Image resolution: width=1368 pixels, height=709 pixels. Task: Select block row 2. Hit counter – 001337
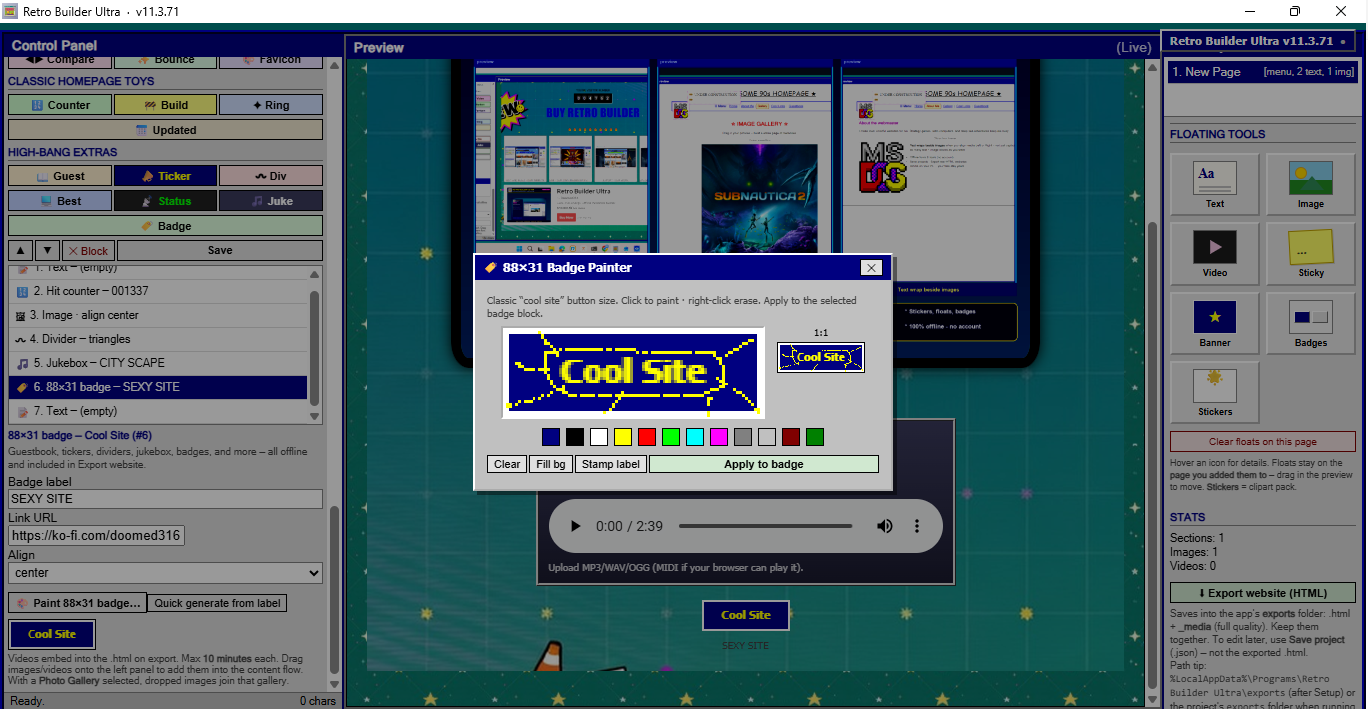[158, 291]
